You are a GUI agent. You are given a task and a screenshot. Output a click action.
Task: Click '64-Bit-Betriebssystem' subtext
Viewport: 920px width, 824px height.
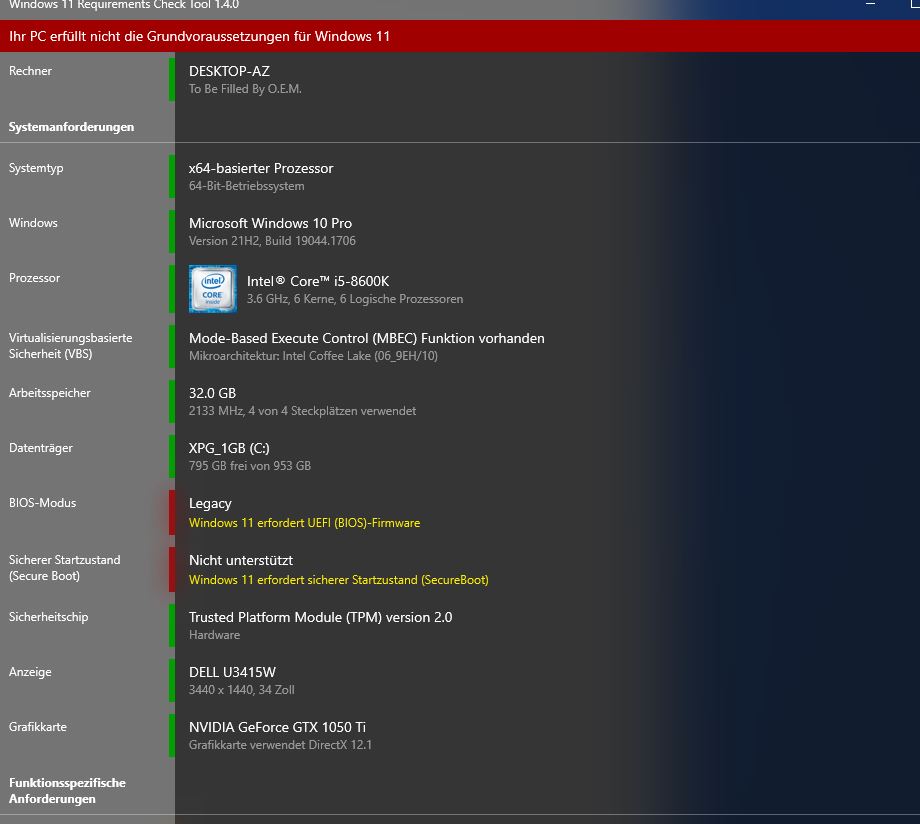(x=246, y=186)
